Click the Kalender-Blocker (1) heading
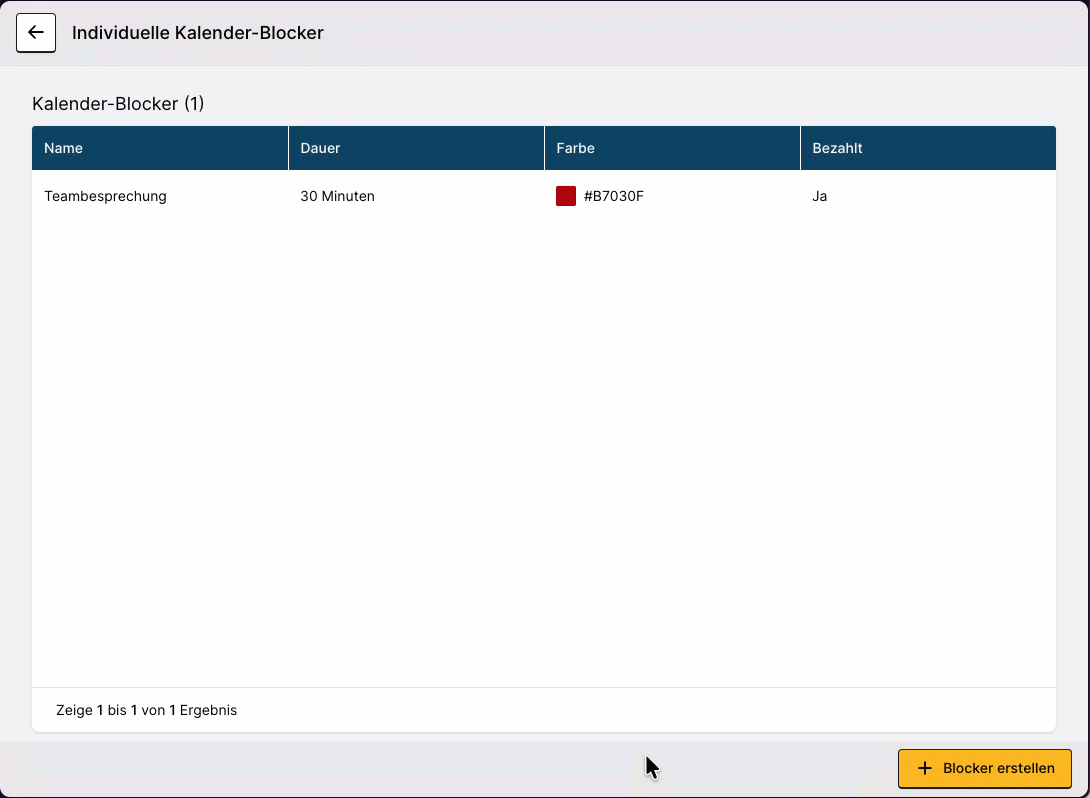 [x=118, y=103]
